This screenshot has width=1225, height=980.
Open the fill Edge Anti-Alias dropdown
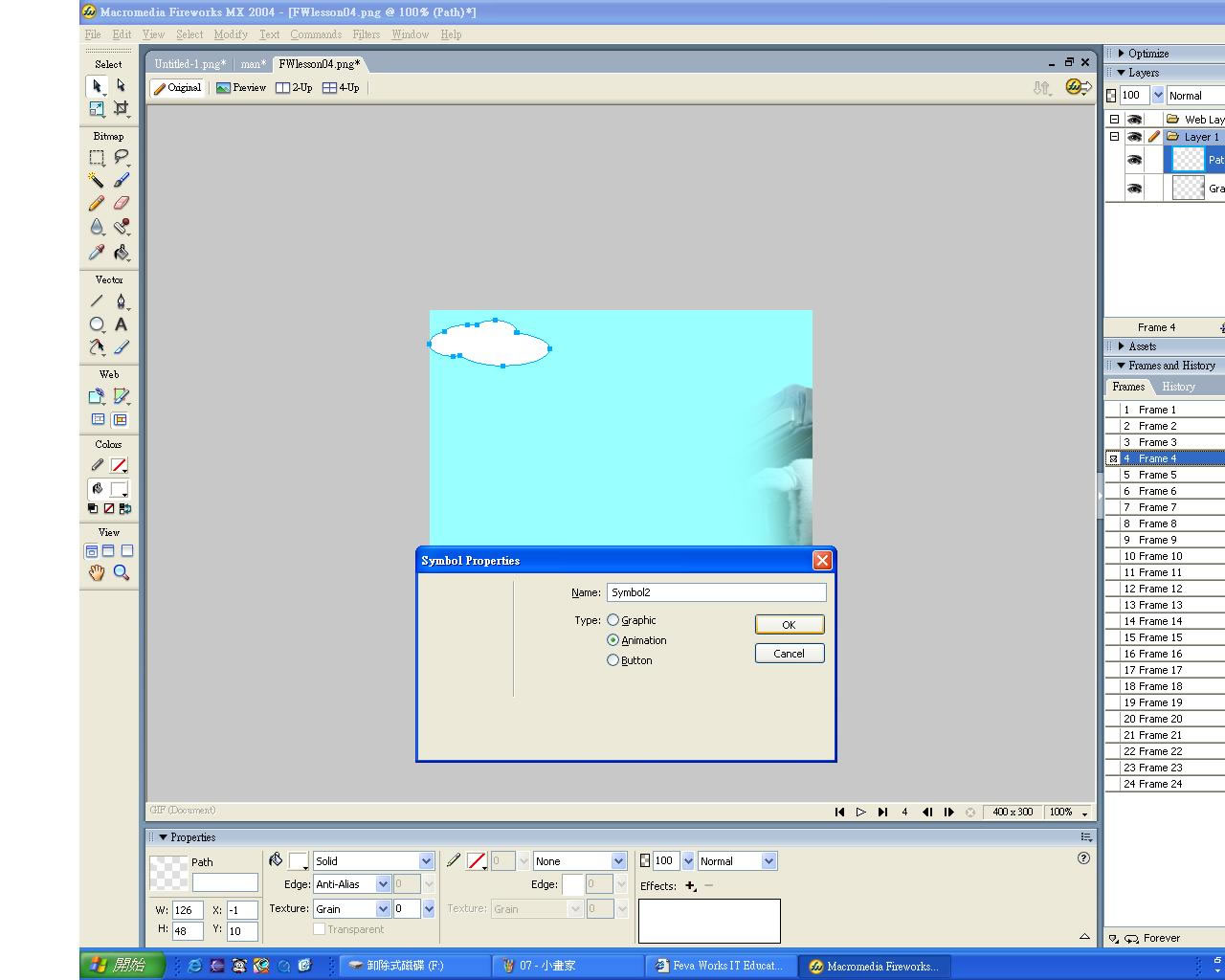pyautogui.click(x=383, y=884)
